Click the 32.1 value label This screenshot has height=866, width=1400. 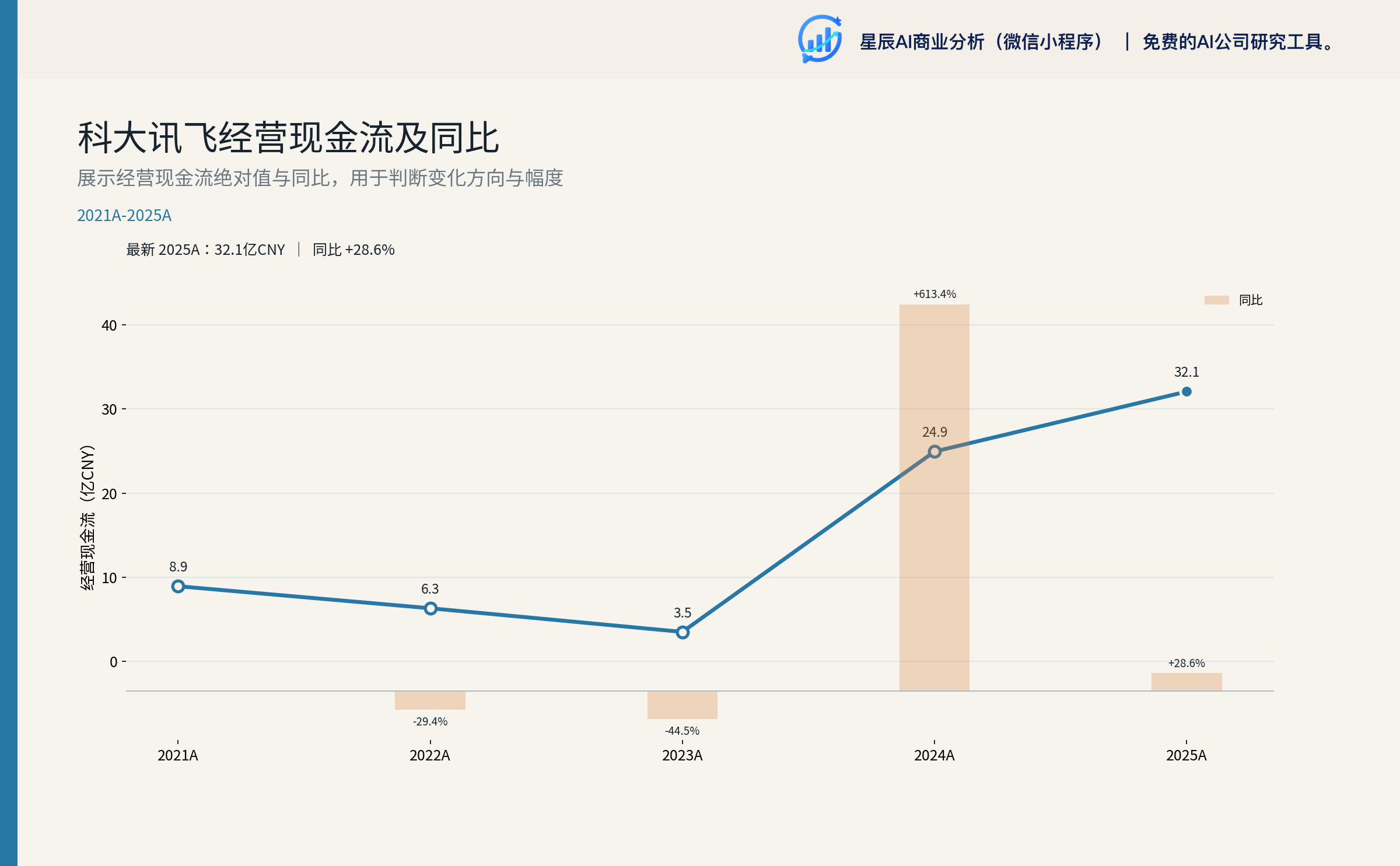[1186, 372]
